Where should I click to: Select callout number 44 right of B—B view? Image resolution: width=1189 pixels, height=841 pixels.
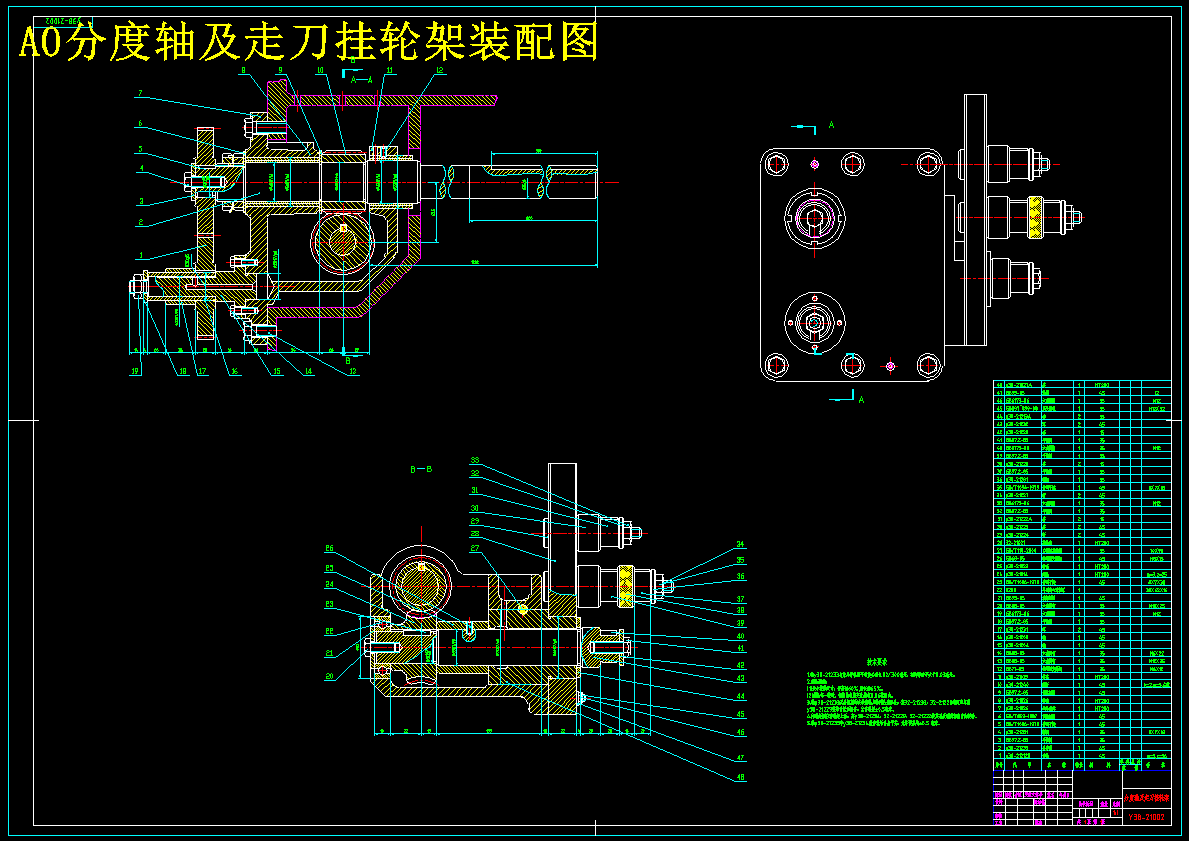pos(740,696)
